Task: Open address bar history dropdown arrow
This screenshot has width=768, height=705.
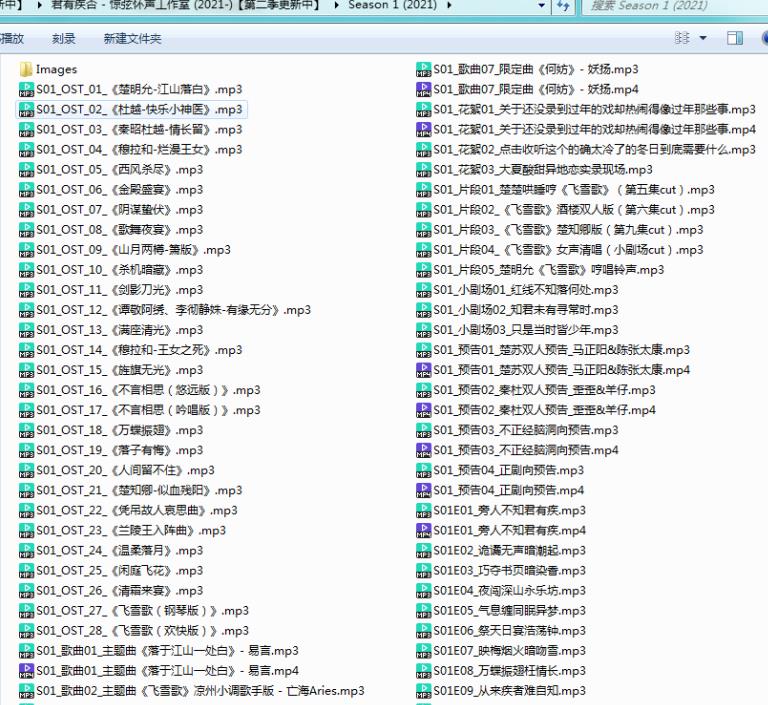Action: pyautogui.click(x=541, y=5)
